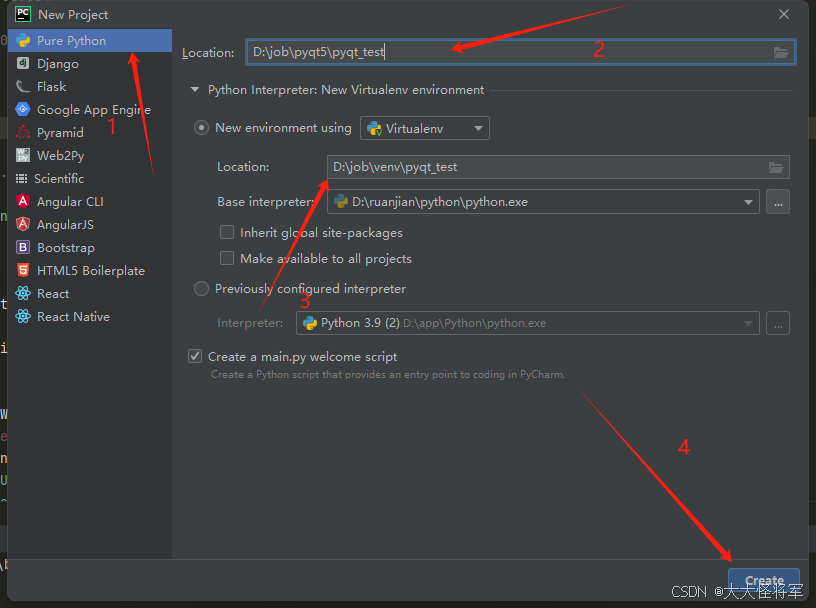Select Pyramid project type
Screen dimensions: 816x608
[90, 132]
